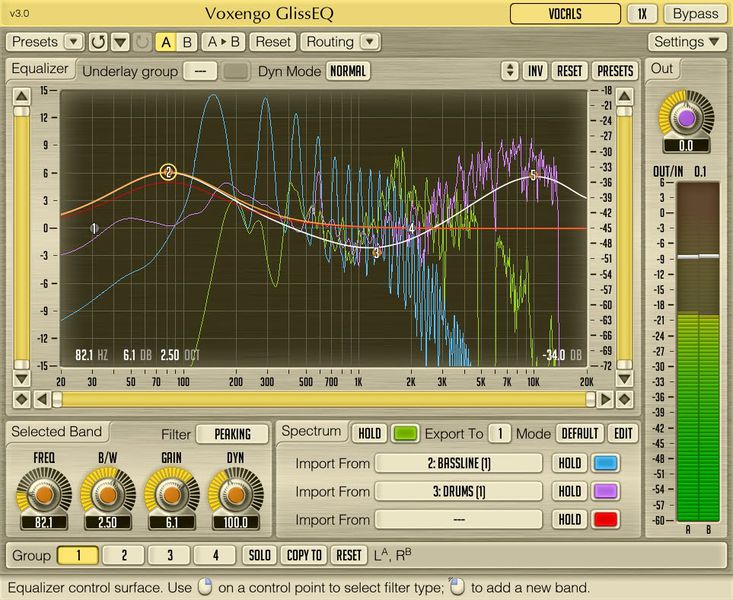
Task: Click the equalizer zoom up-down arrows icon
Action: point(510,71)
